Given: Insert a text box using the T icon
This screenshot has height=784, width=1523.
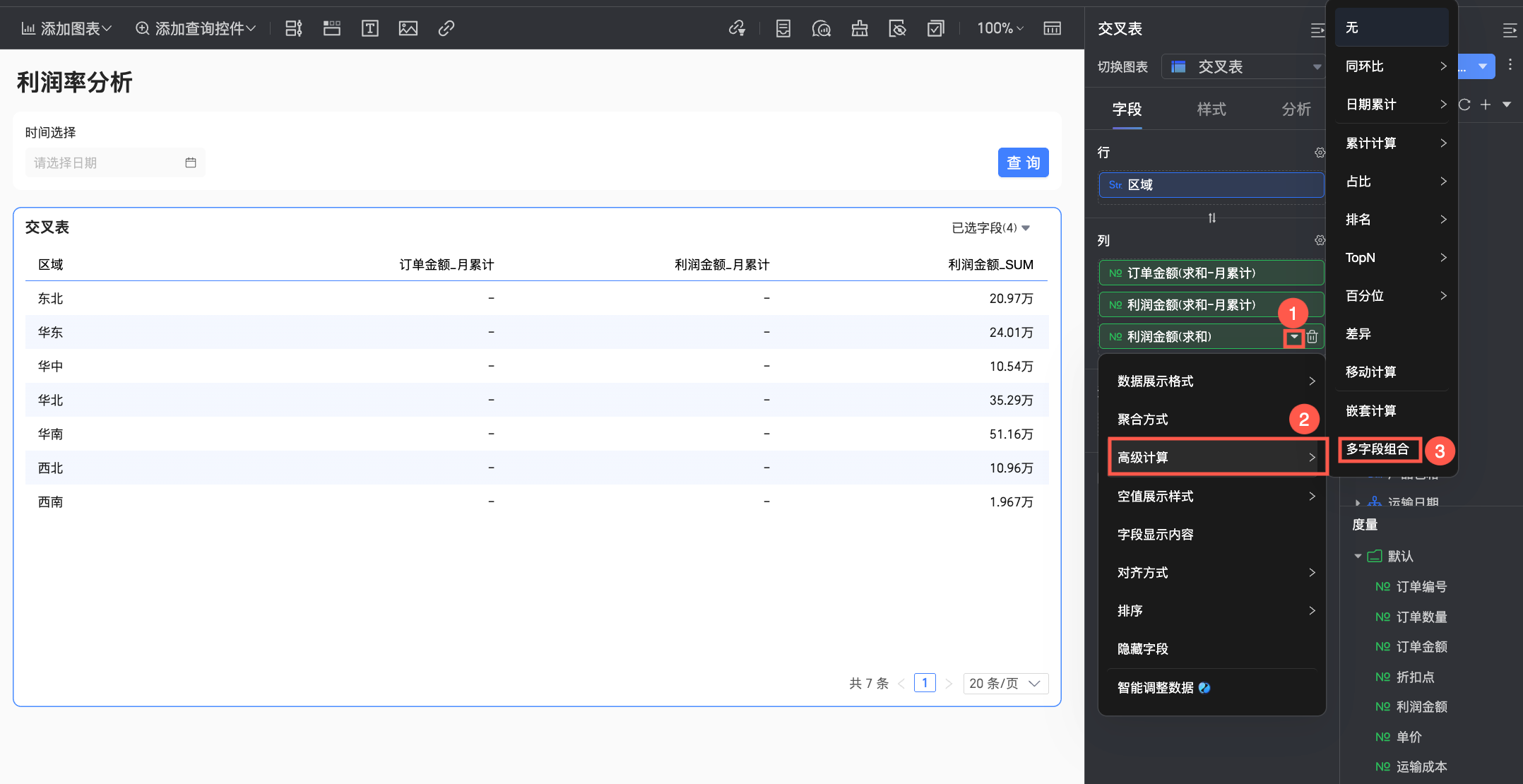Looking at the screenshot, I should click(369, 28).
